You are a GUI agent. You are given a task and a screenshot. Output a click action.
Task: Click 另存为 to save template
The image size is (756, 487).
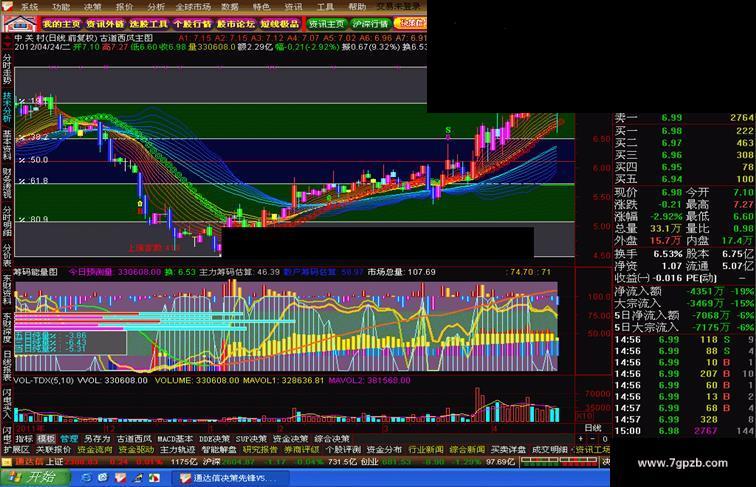coord(97,439)
